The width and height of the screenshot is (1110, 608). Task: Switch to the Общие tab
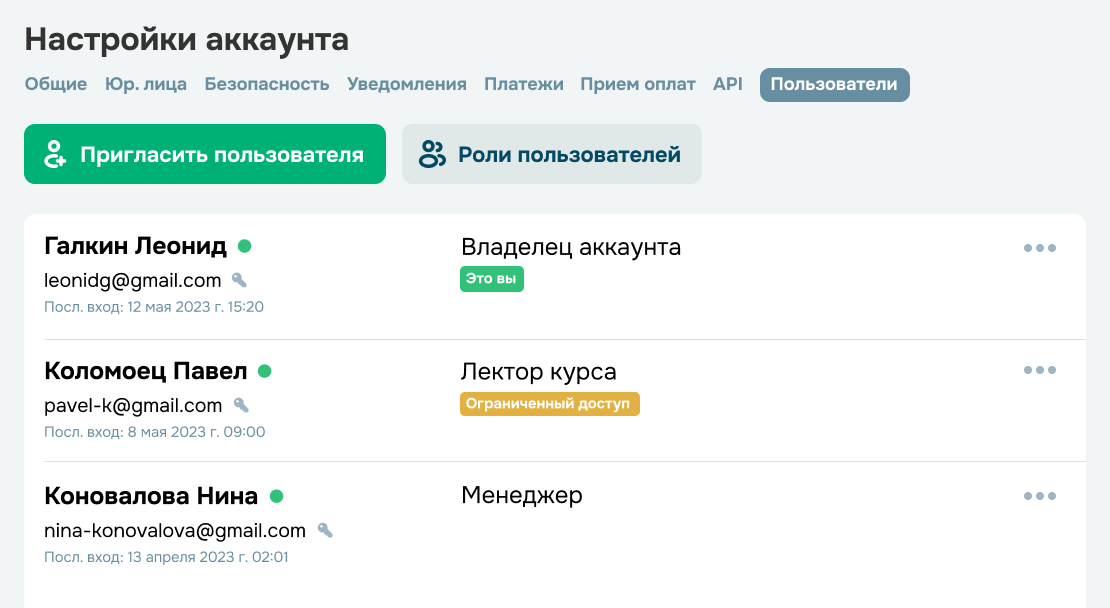[56, 84]
